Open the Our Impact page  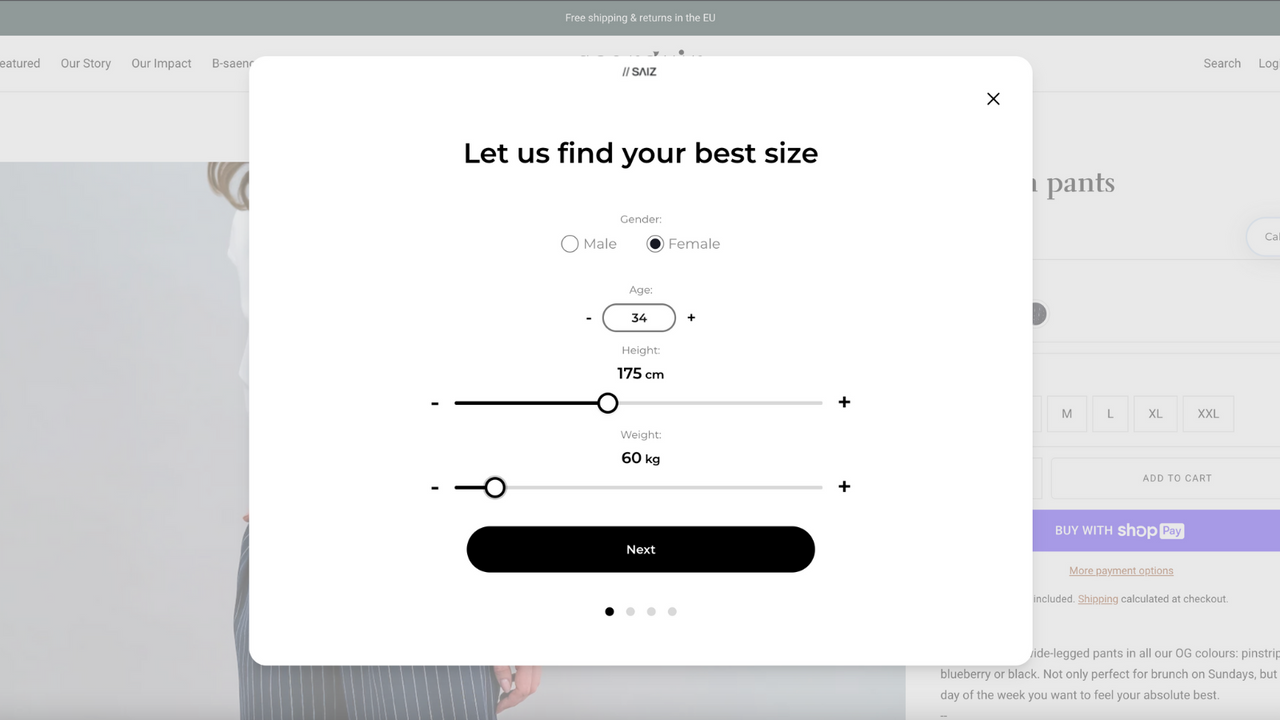point(161,63)
